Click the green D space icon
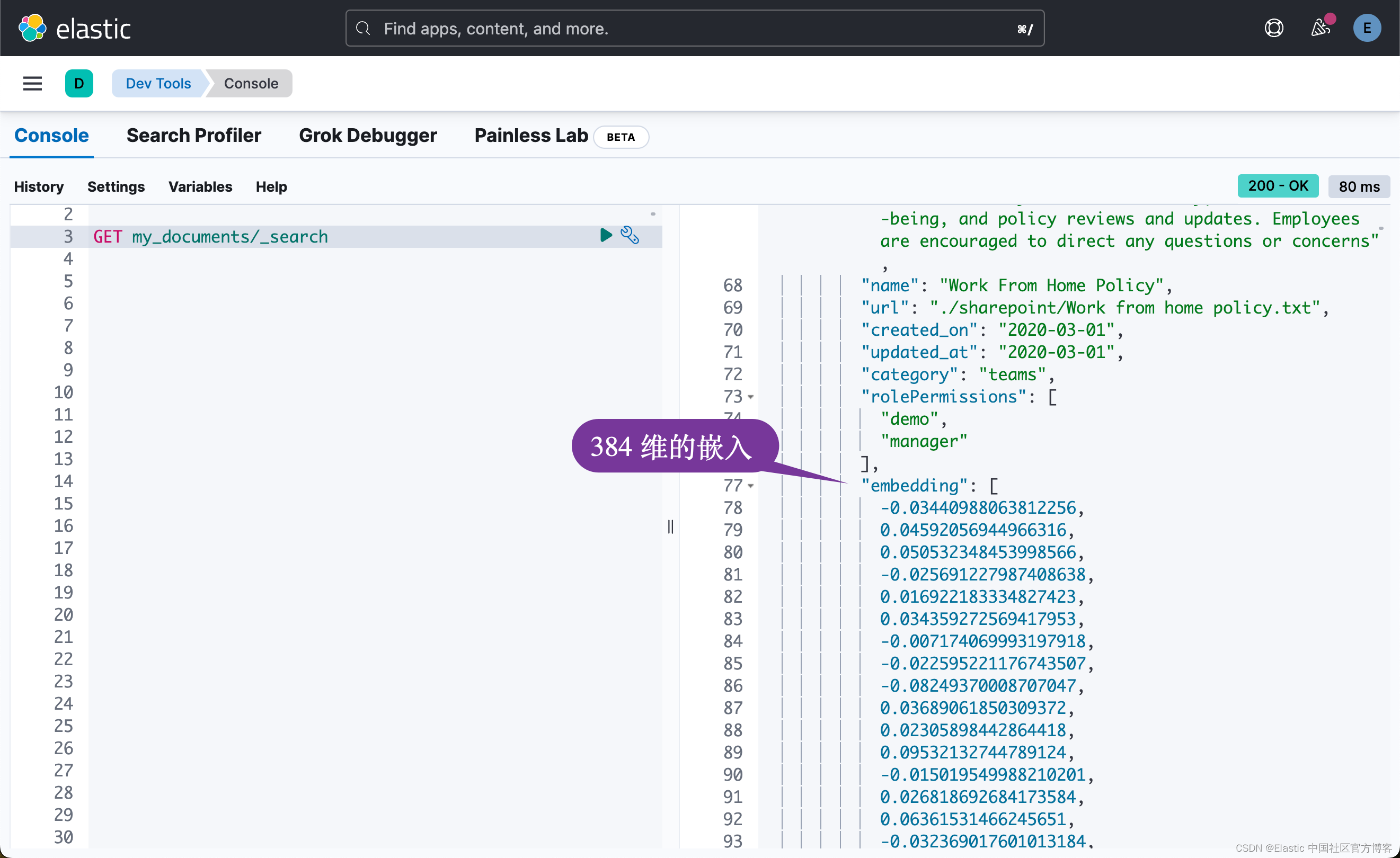The height and width of the screenshot is (858, 1400). (79, 84)
